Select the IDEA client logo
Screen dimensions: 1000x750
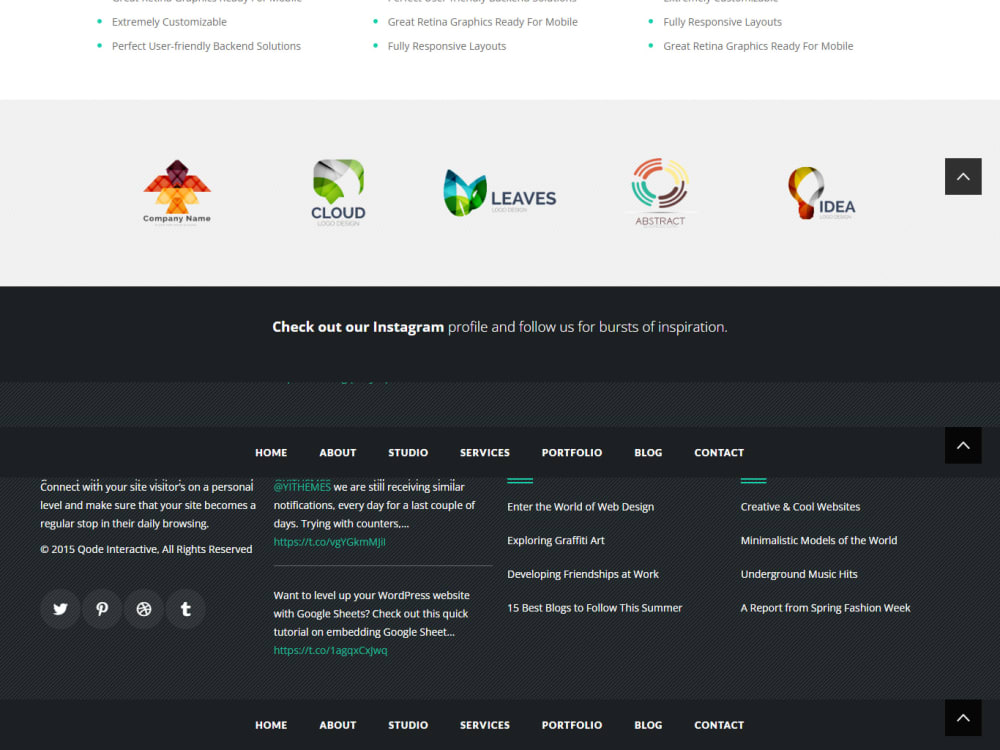(x=821, y=192)
